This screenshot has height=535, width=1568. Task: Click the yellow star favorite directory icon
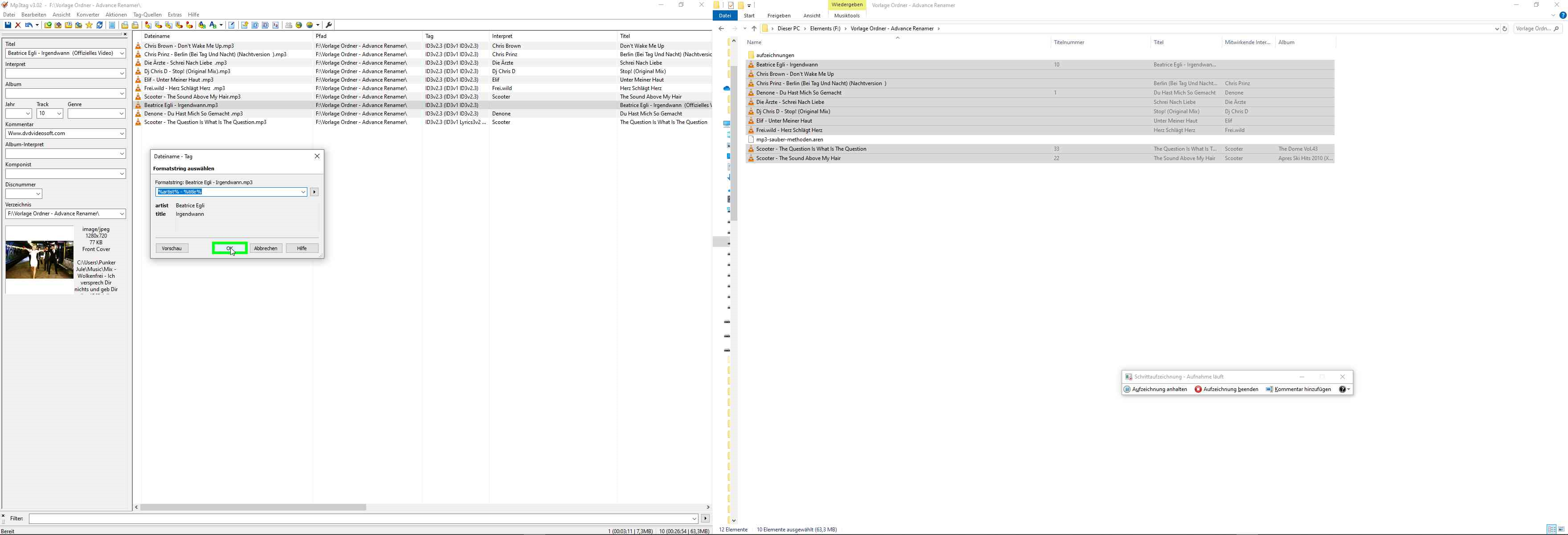point(89,25)
